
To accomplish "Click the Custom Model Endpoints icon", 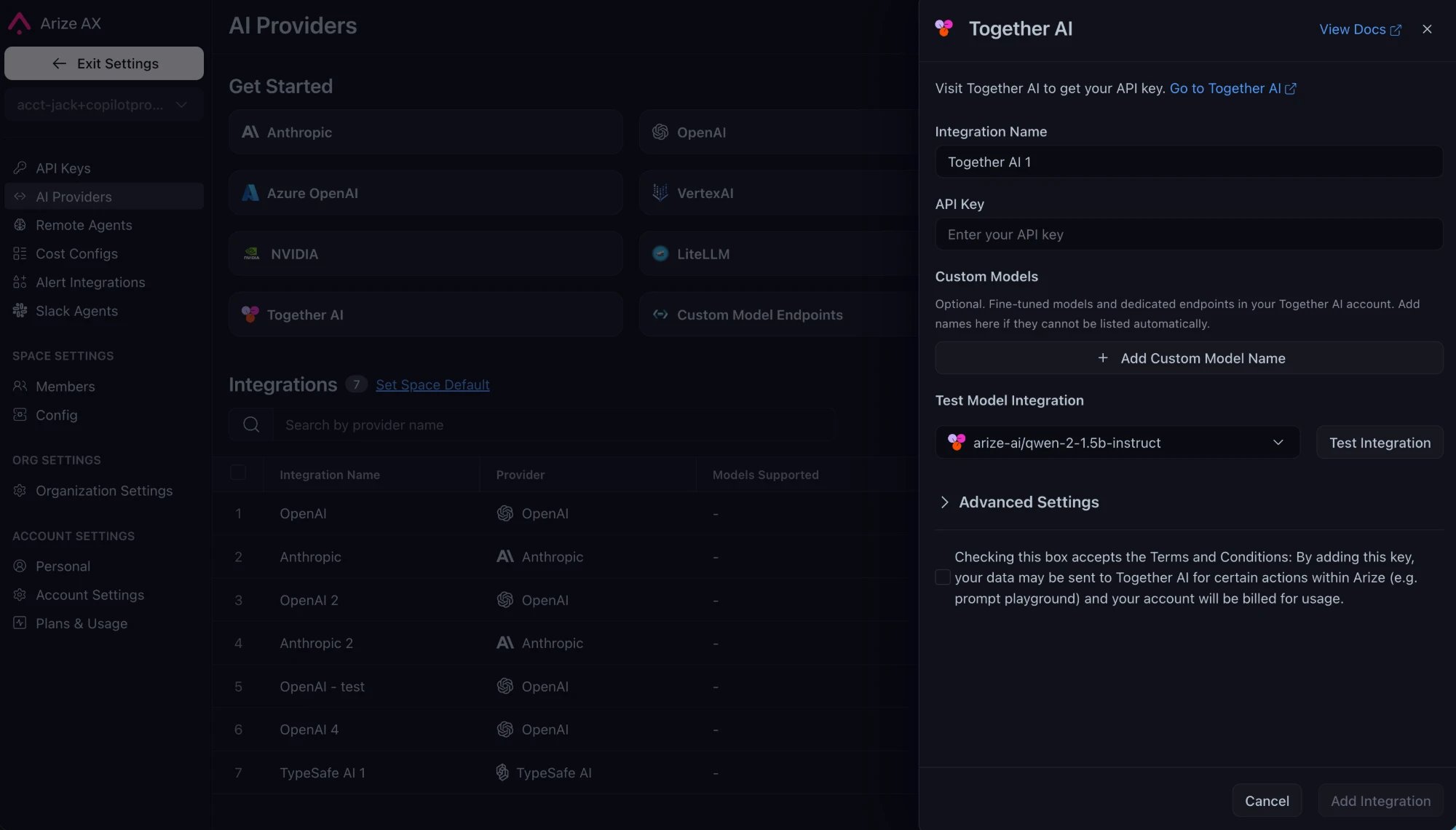I will point(660,315).
